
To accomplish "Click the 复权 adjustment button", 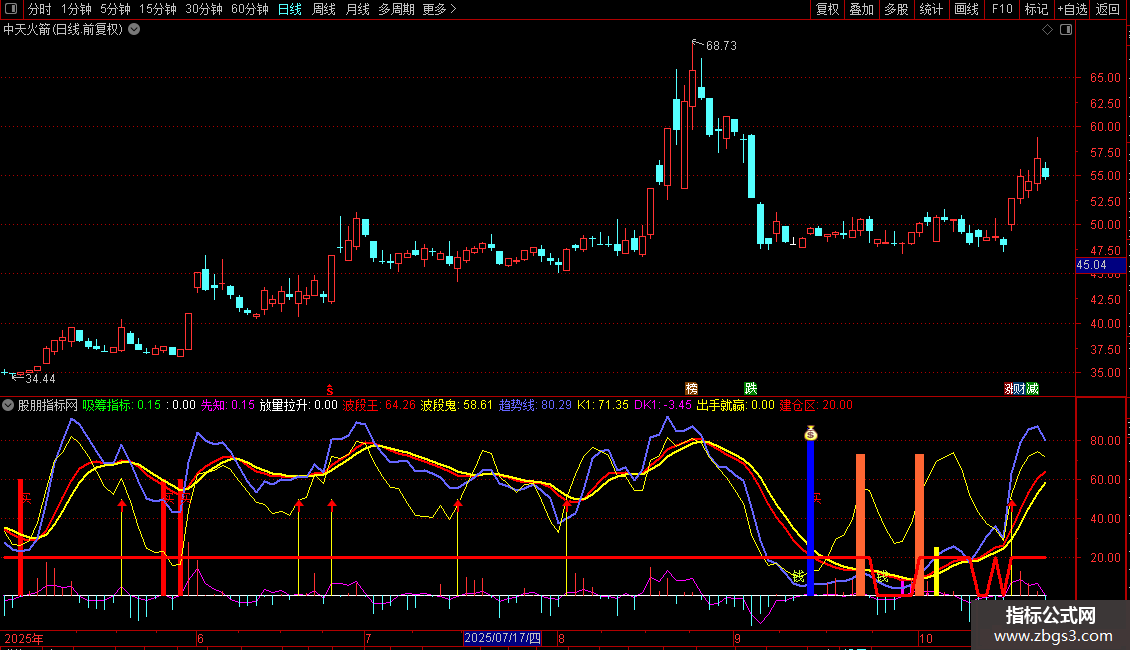I will [x=827, y=9].
